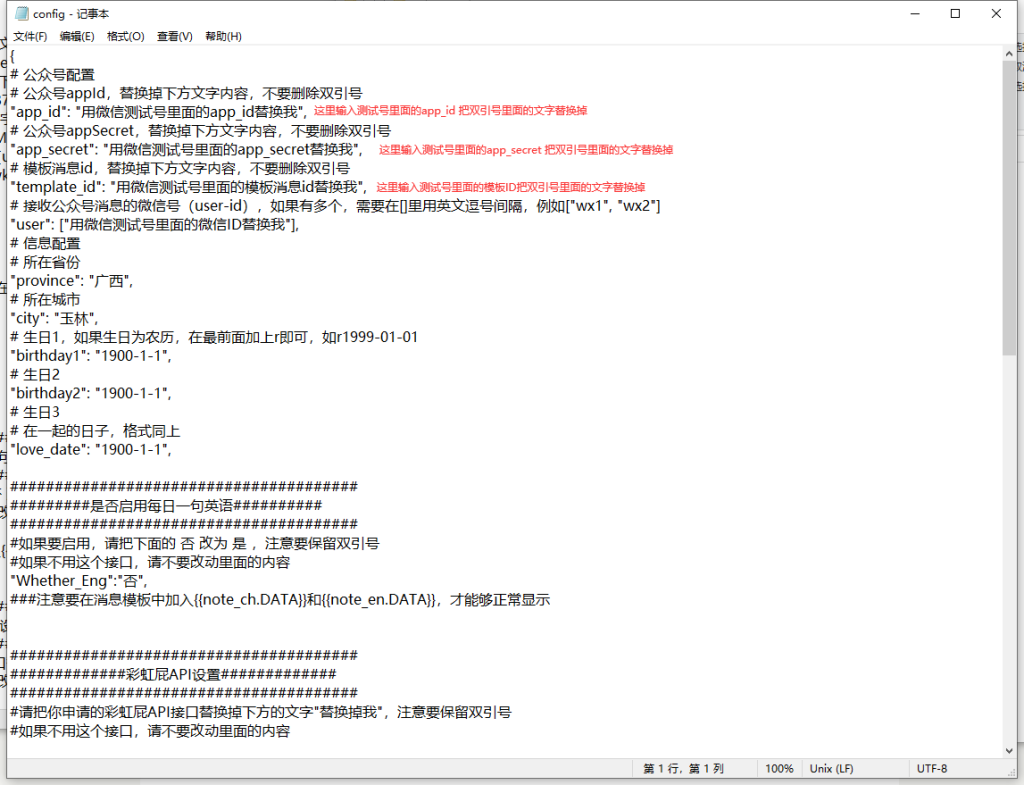
Task: Click the Notepad app icon in title bar
Action: pyautogui.click(x=20, y=13)
